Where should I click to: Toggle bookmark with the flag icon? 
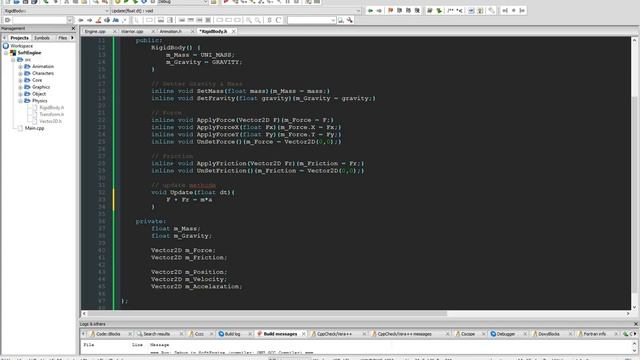(391, 11)
